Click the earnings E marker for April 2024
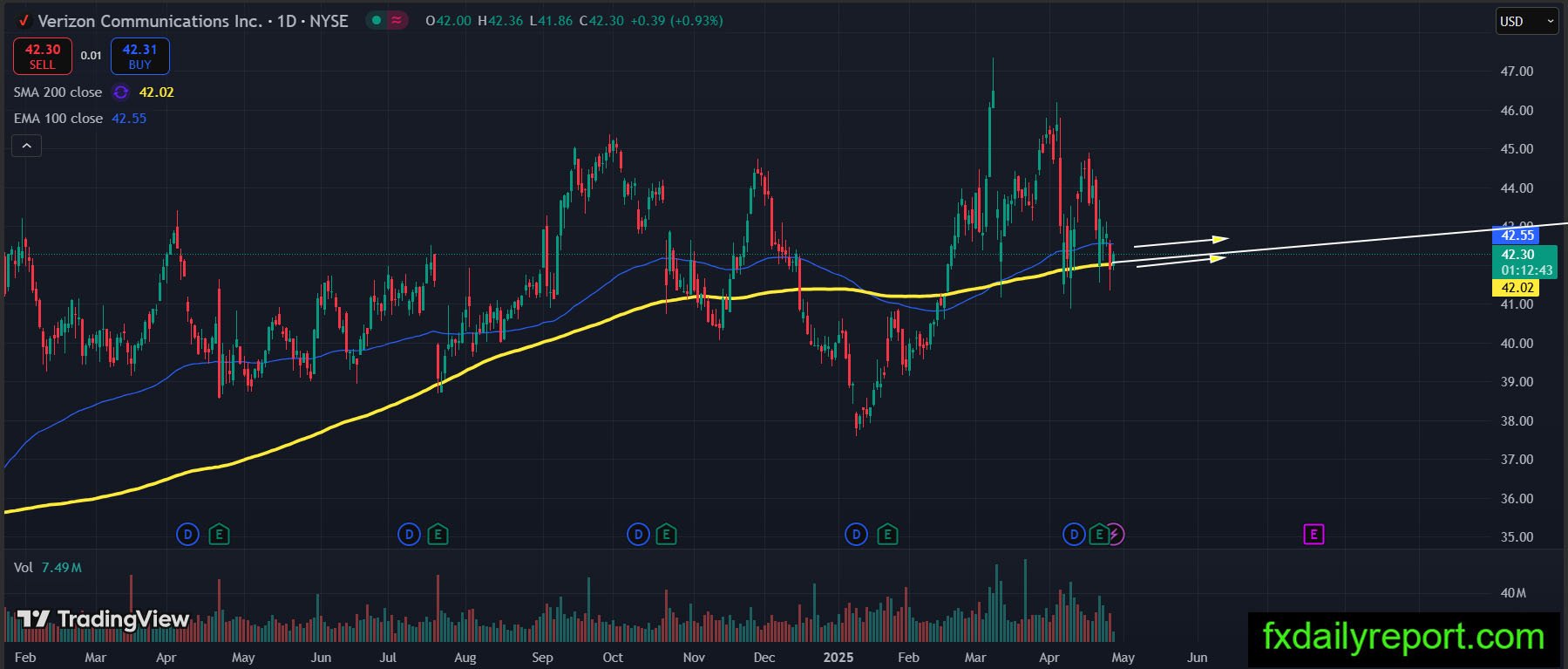 coord(219,534)
